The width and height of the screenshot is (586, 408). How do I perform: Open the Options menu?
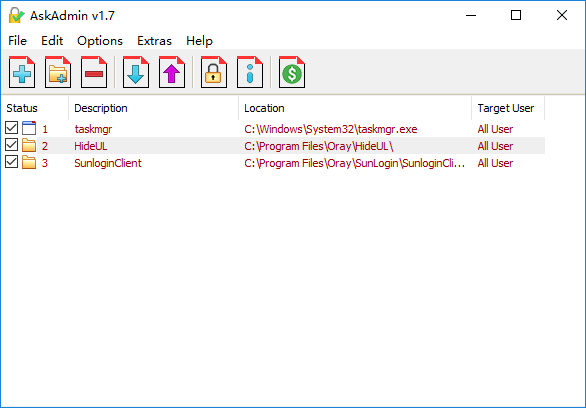coord(100,41)
